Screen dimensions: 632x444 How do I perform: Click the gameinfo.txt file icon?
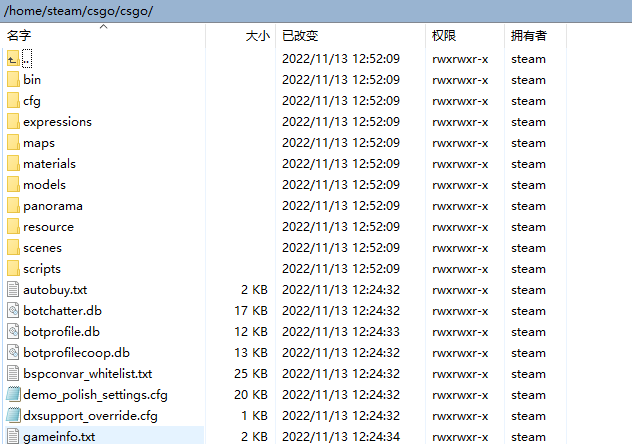(x=13, y=436)
